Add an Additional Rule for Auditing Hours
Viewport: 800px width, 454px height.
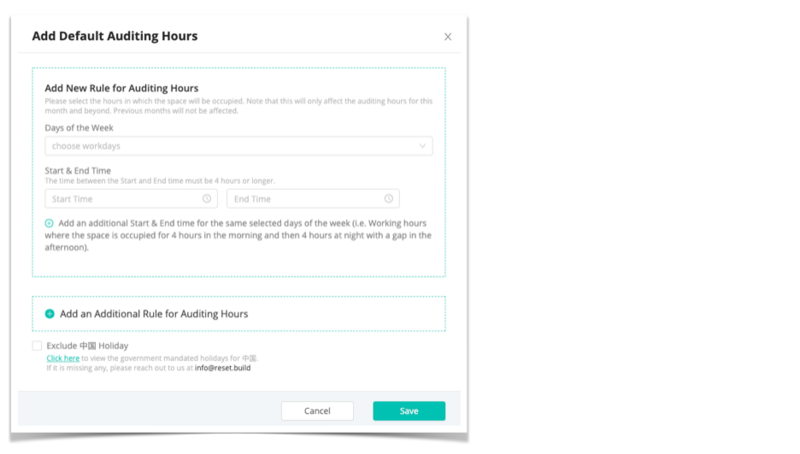tap(154, 314)
